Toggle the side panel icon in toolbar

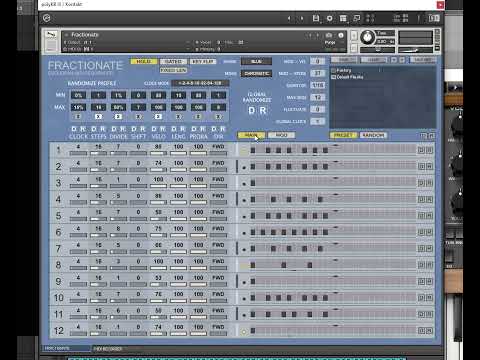pyautogui.click(x=434, y=18)
